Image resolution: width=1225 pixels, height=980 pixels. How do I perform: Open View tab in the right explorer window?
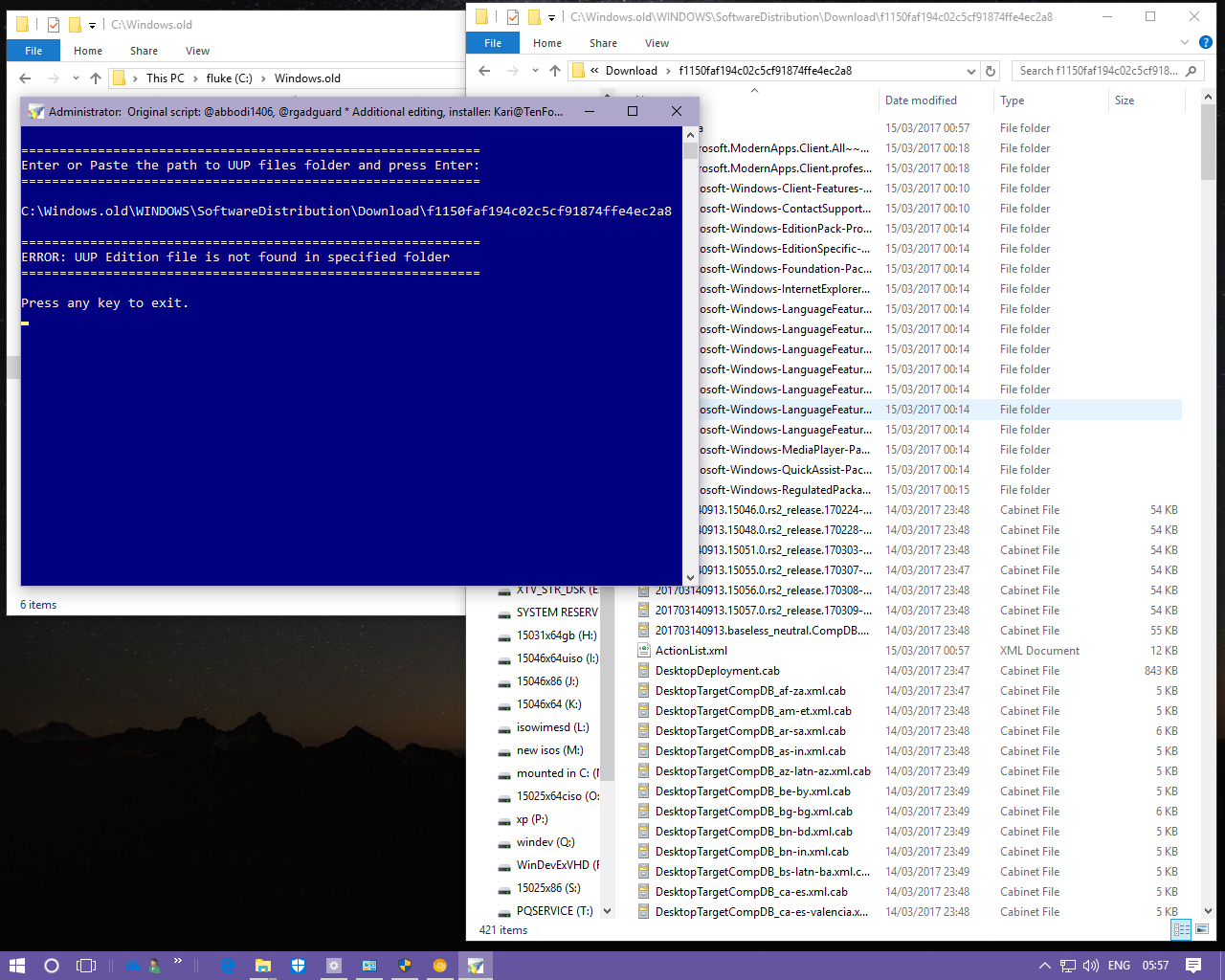tap(657, 43)
